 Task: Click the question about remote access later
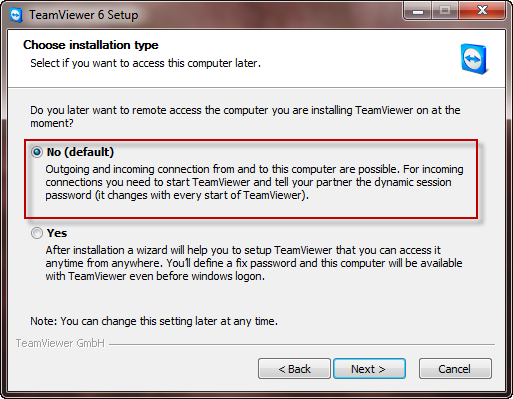point(245,116)
